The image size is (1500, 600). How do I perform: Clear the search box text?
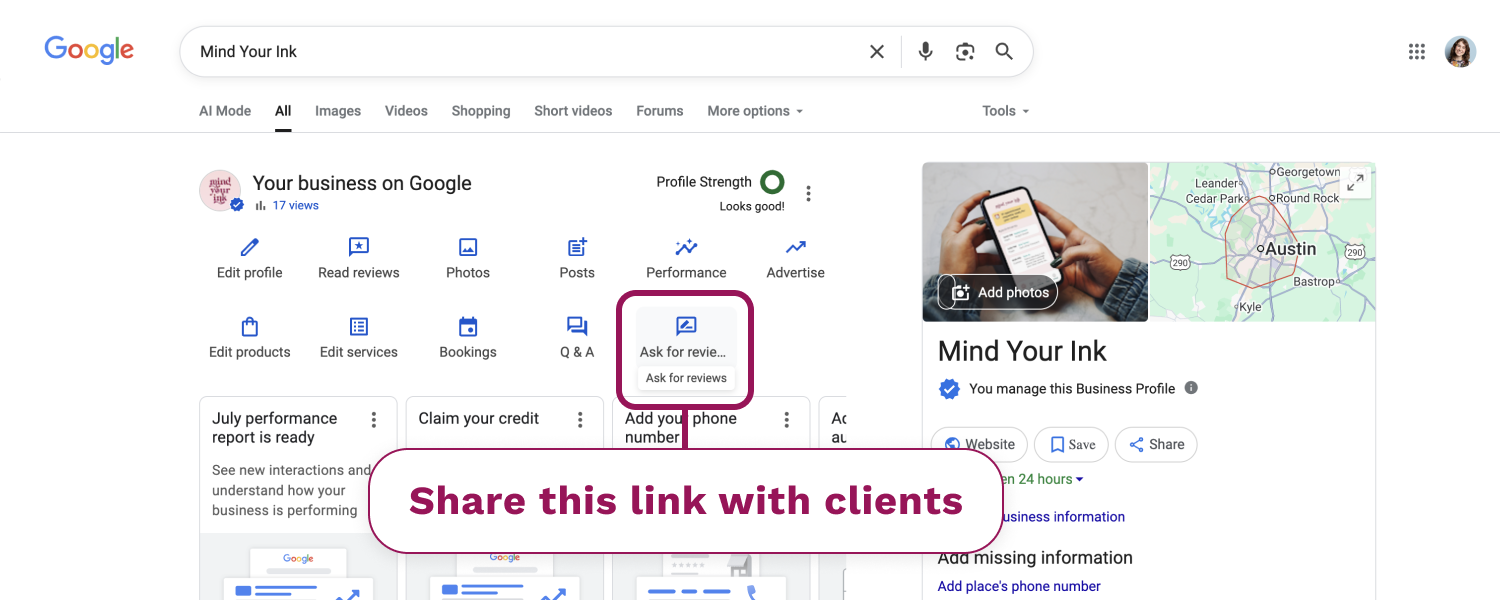(877, 52)
